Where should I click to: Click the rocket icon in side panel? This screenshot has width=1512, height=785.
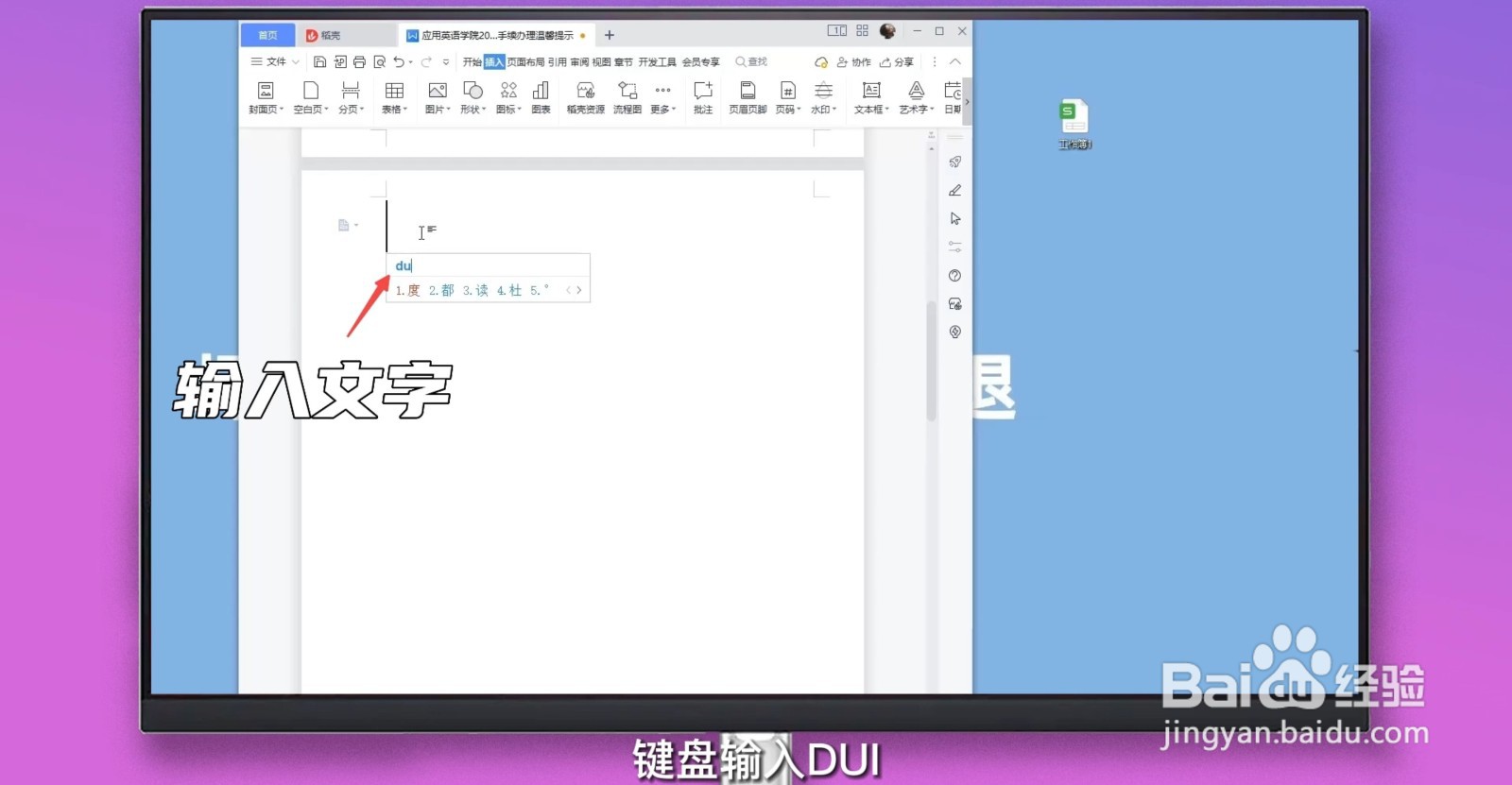(x=955, y=162)
